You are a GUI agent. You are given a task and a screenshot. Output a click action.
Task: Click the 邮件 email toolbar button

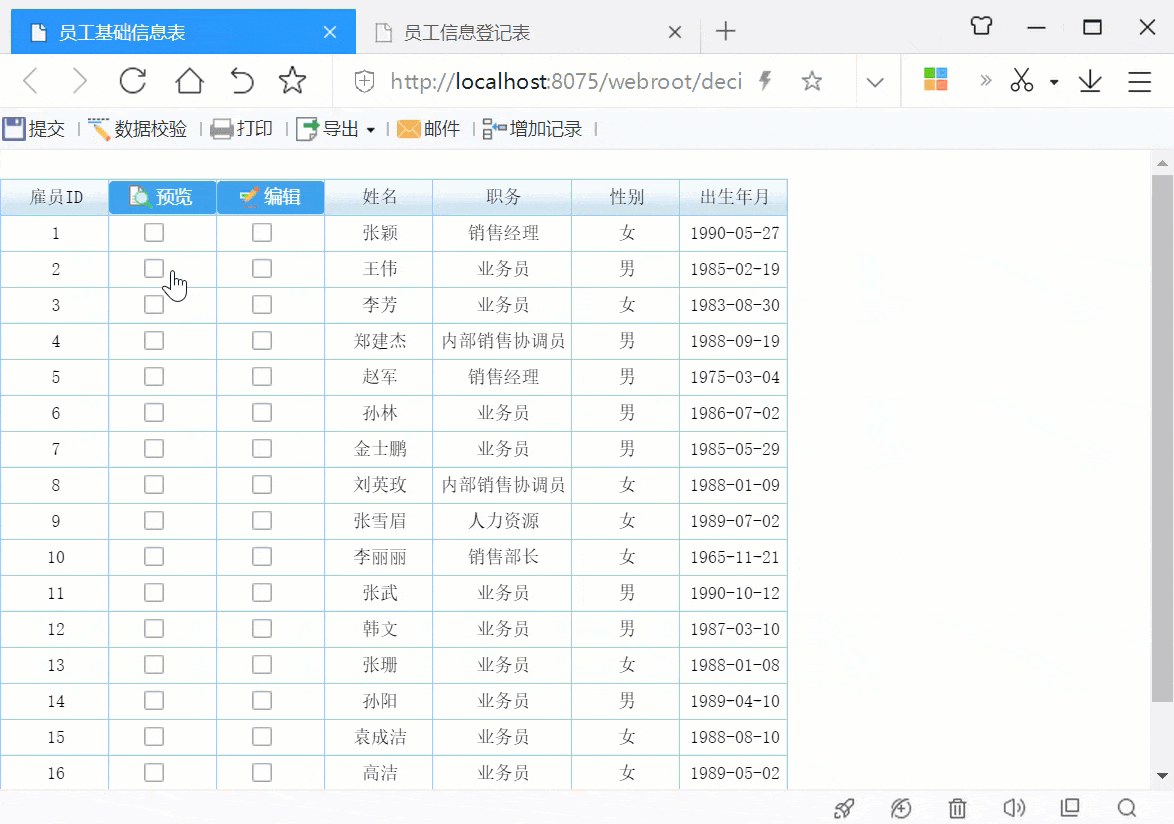428,129
